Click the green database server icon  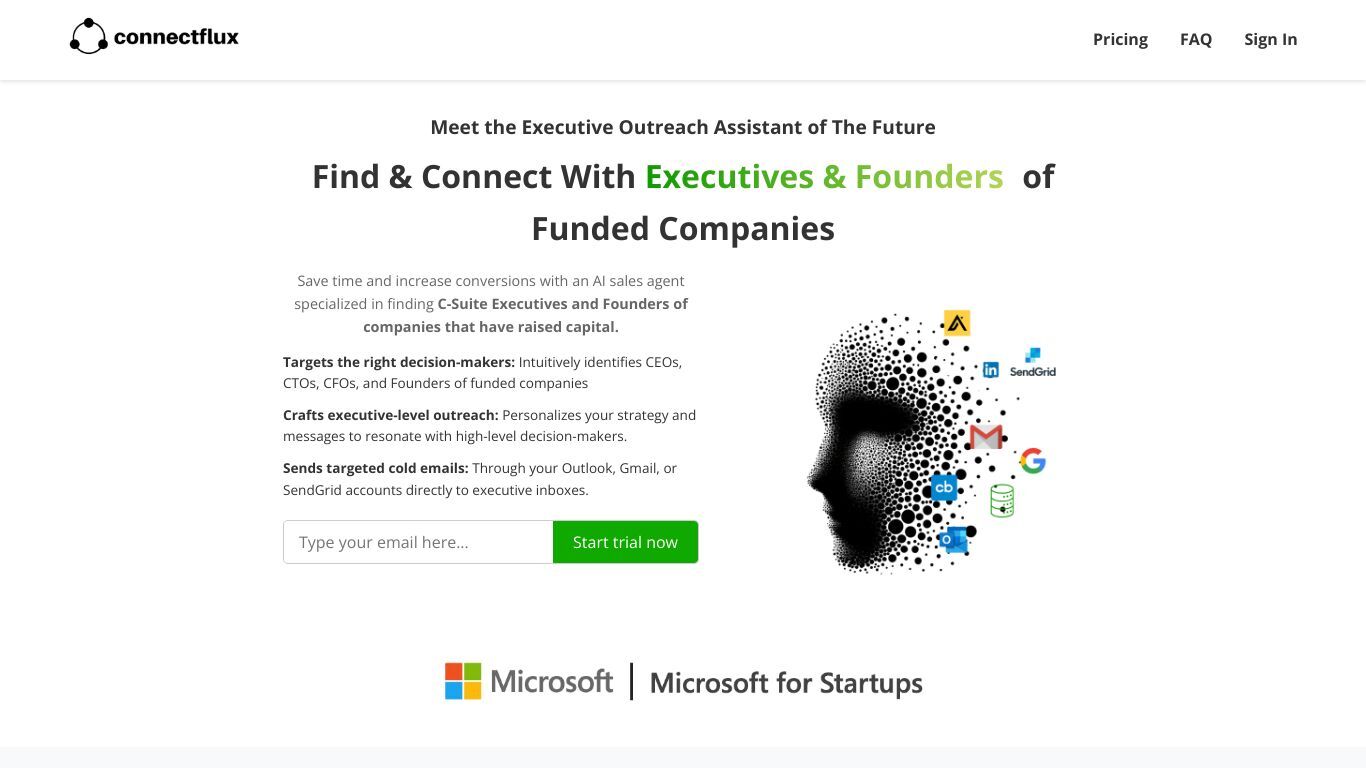pos(1002,500)
